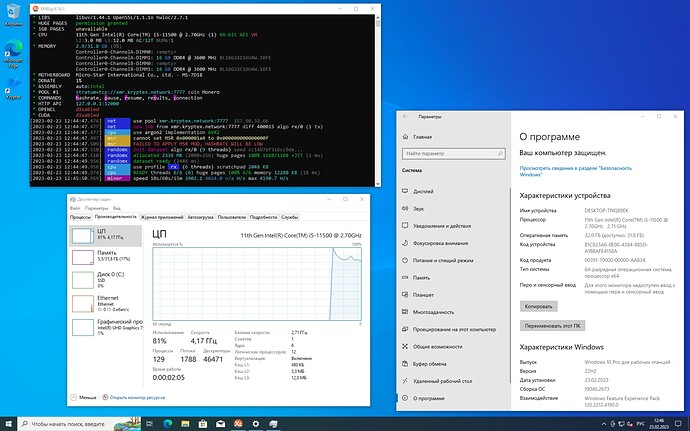Click the Найти параметр search field

[453, 154]
